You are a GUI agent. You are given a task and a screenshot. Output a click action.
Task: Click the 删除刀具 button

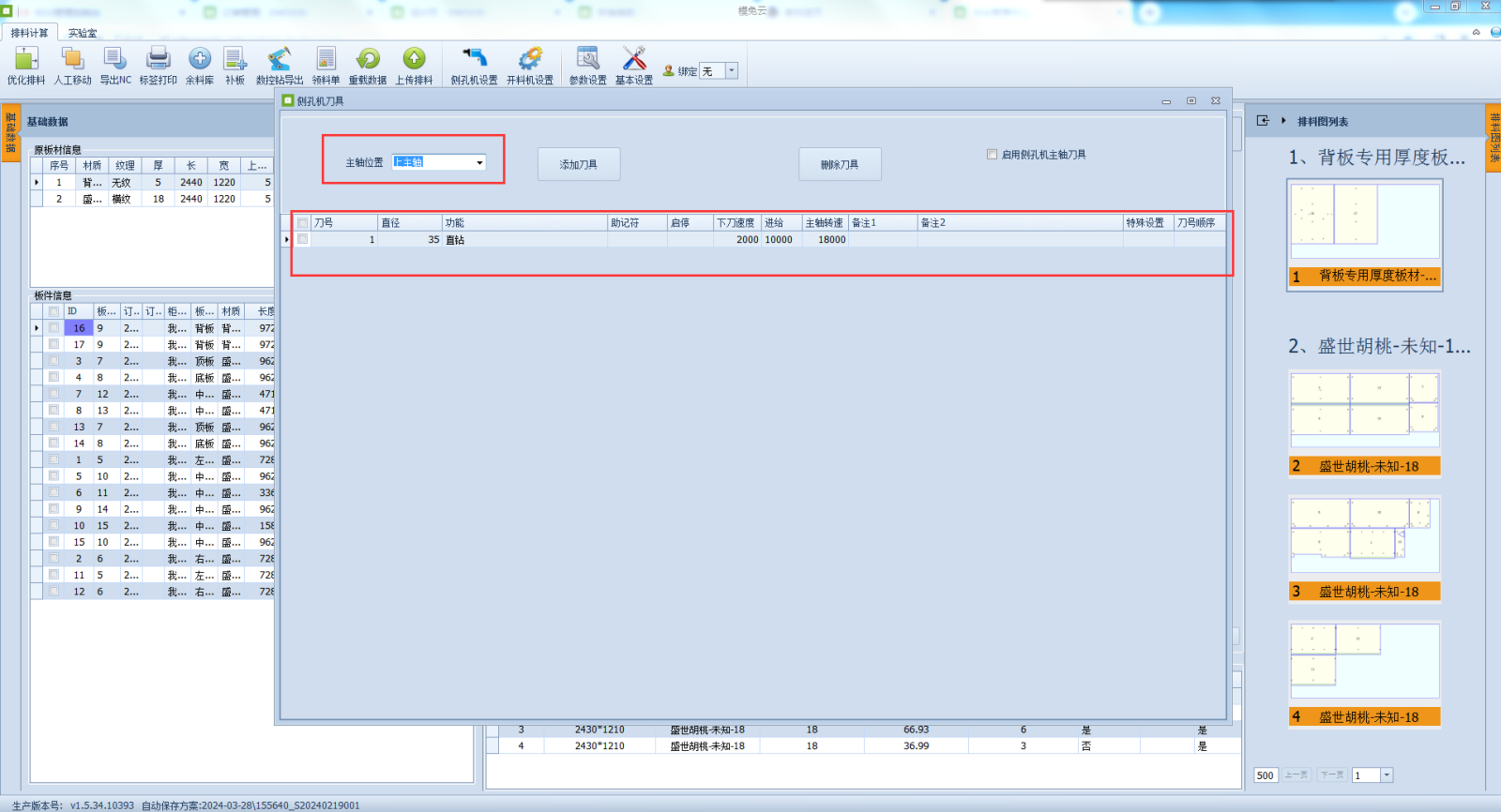pos(840,164)
